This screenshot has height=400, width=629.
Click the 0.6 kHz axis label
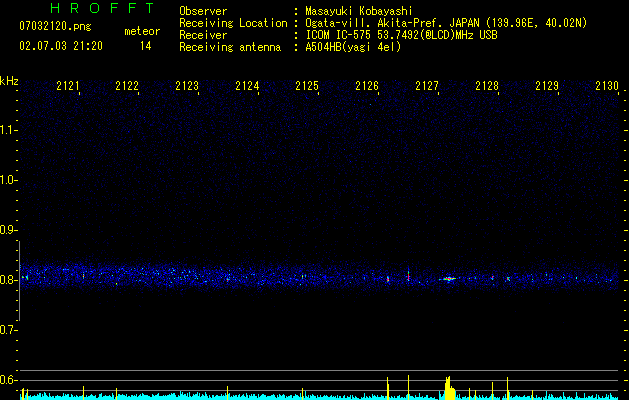point(8,380)
